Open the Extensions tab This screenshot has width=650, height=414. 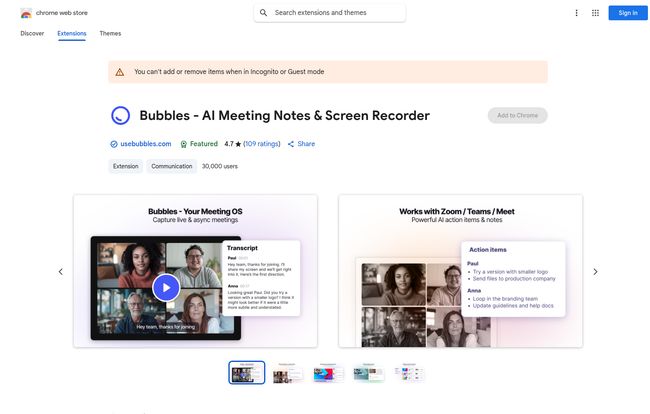(72, 34)
